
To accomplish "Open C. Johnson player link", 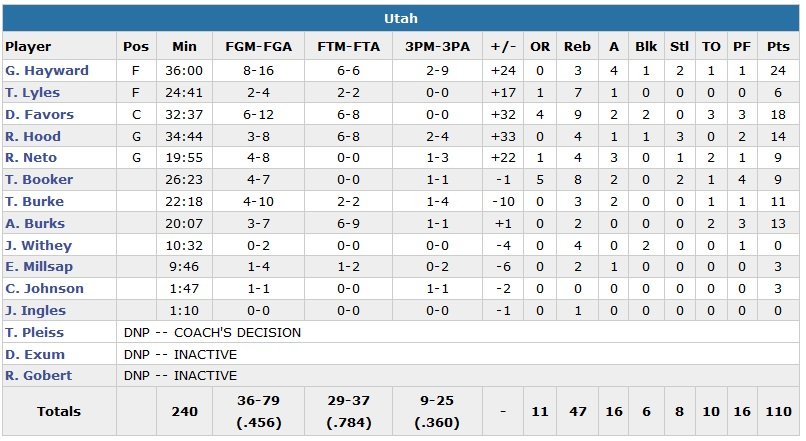I will [x=45, y=289].
